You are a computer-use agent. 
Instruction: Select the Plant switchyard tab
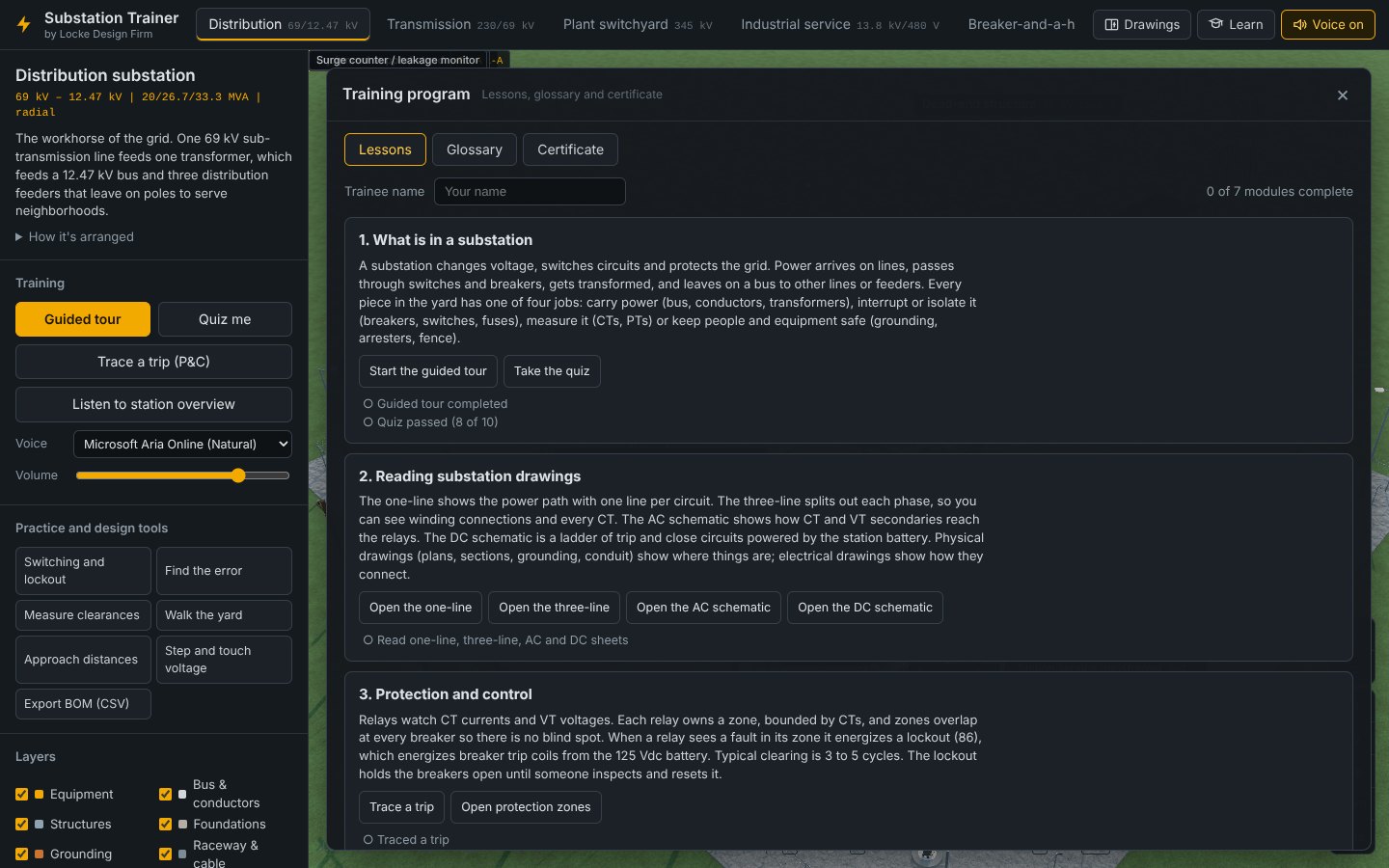(638, 24)
